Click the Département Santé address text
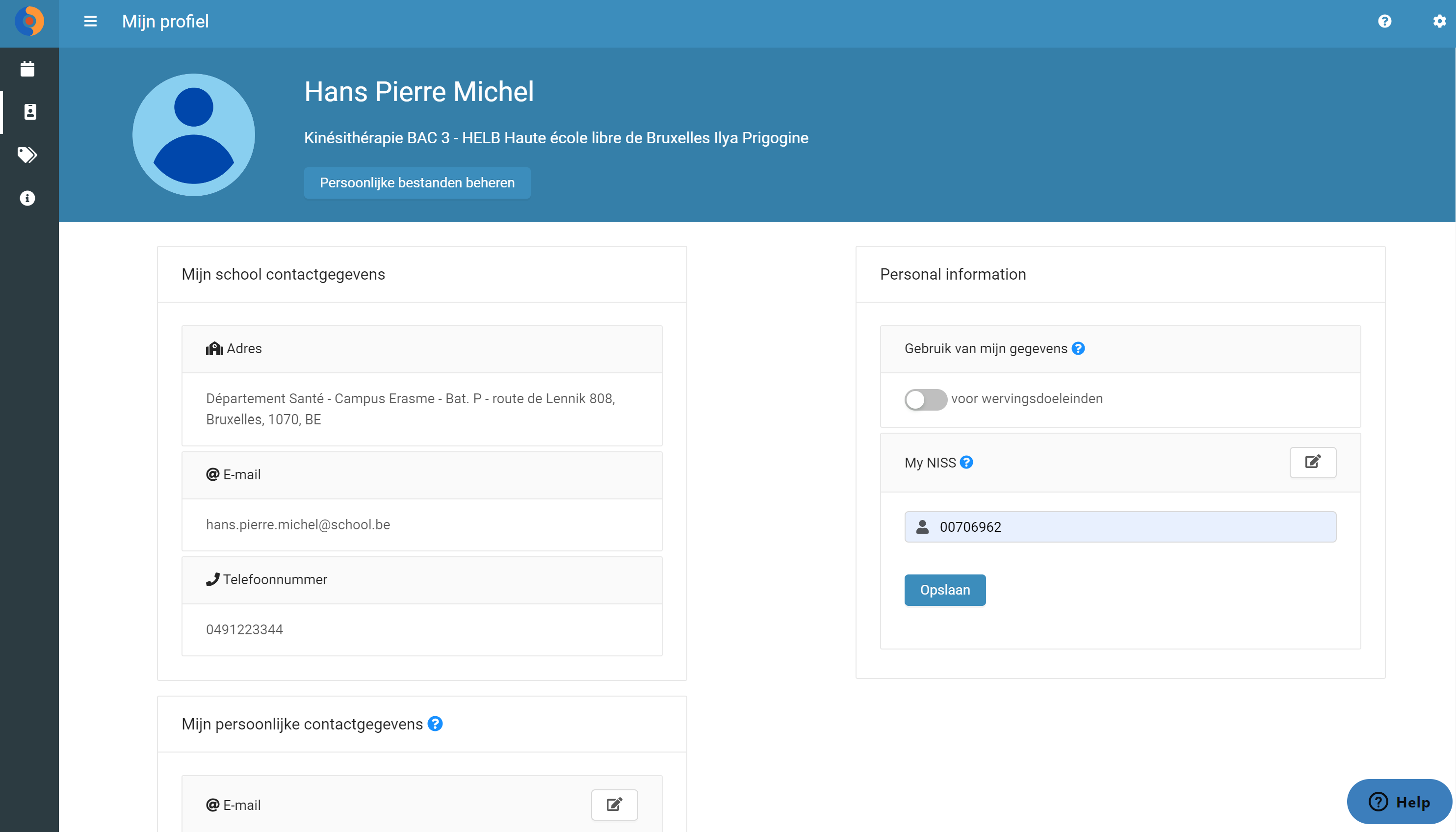 coord(410,409)
